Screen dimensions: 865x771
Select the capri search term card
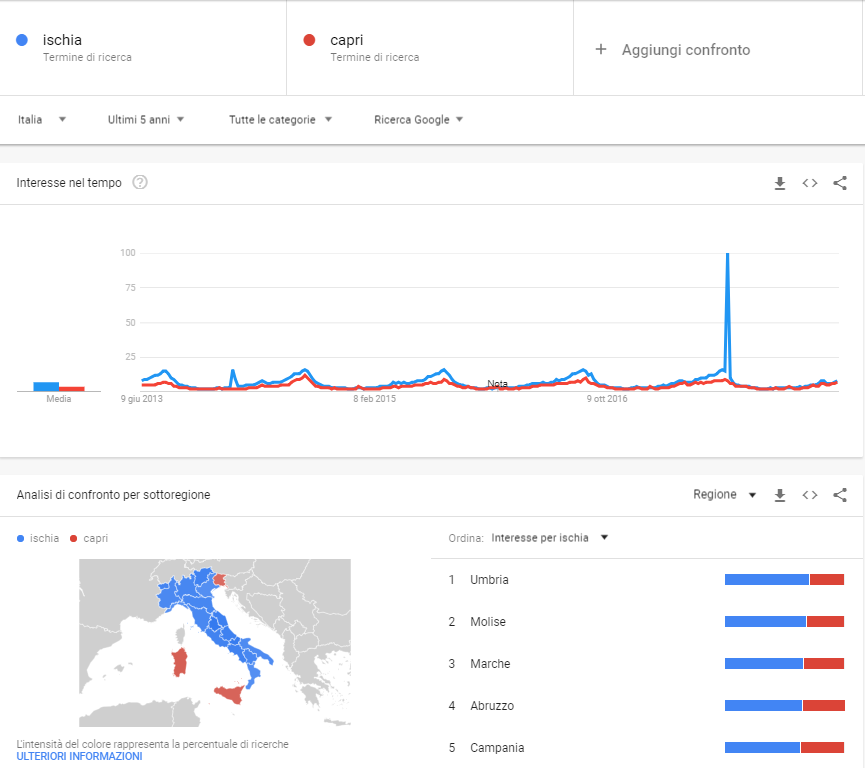coord(430,48)
